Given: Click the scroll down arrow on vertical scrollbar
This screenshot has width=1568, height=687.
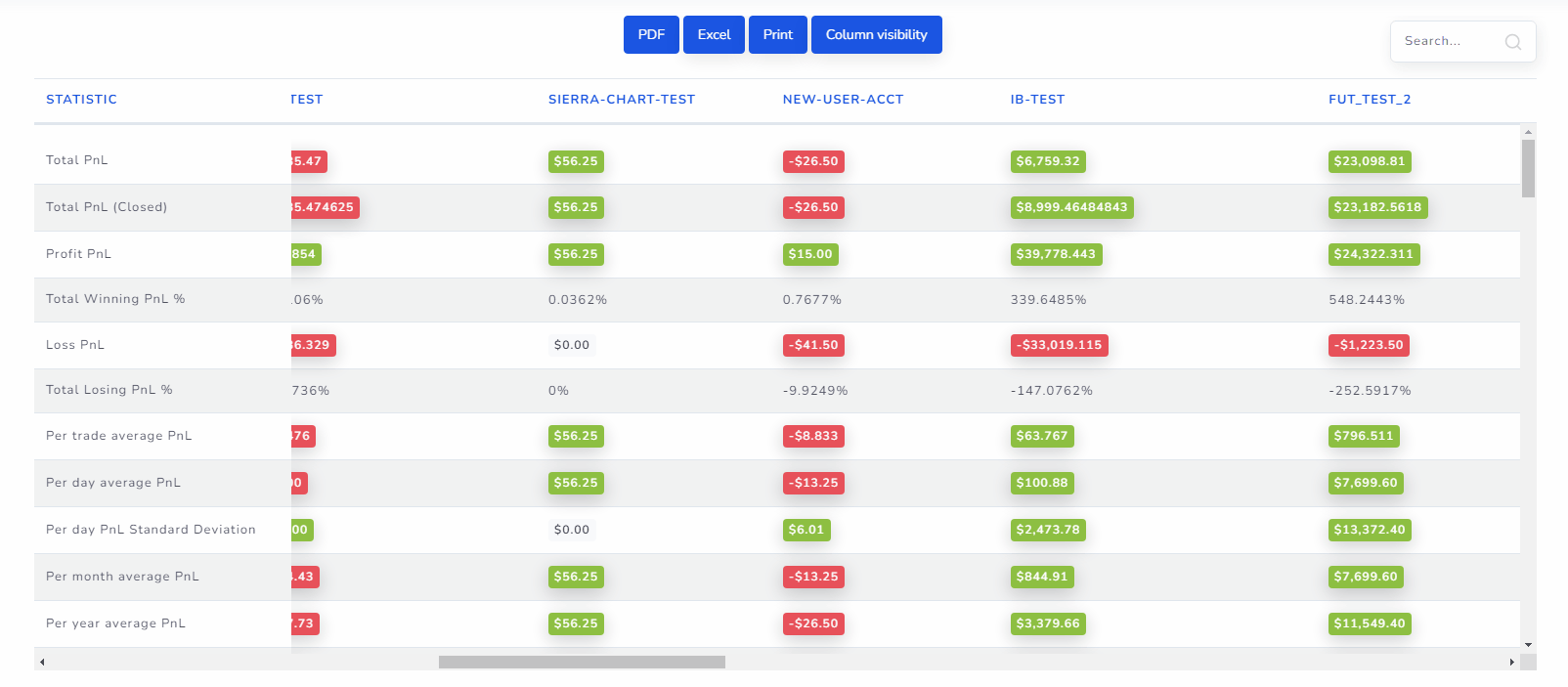Looking at the screenshot, I should click(x=1528, y=645).
